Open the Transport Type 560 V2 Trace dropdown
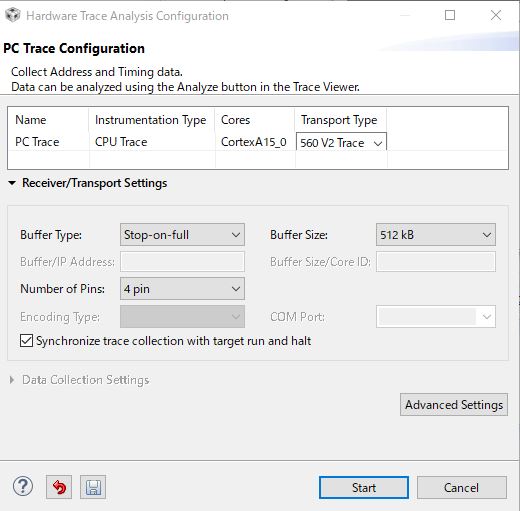Viewport: 520px width, 511px height. (341, 143)
